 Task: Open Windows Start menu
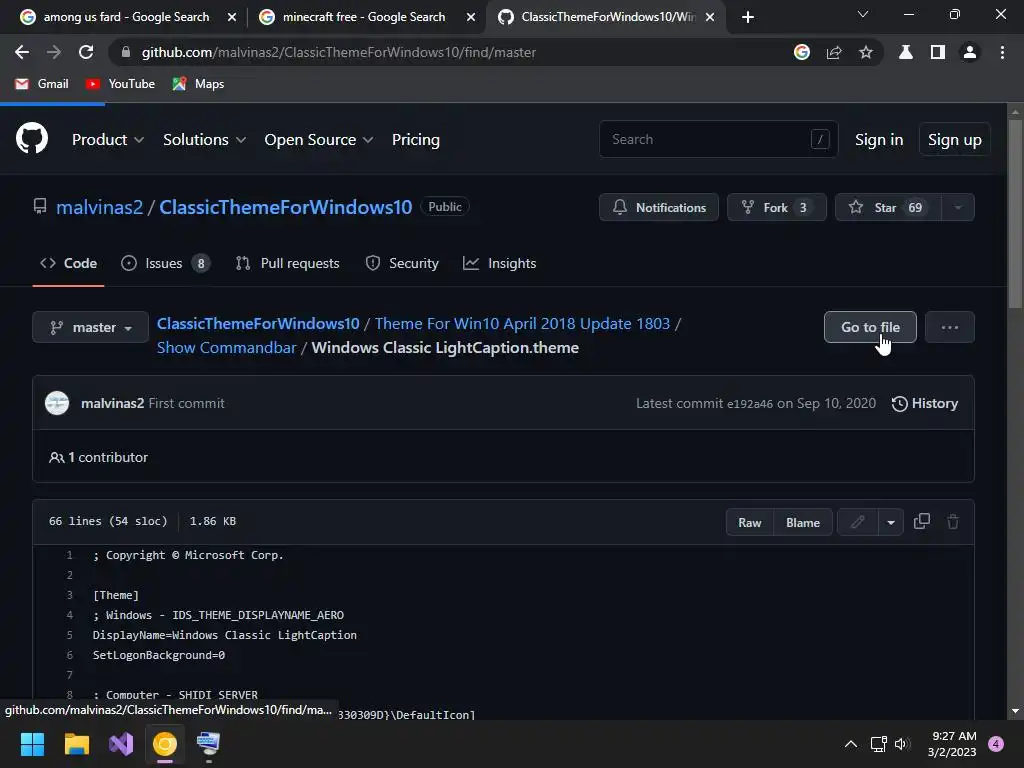pos(32,744)
